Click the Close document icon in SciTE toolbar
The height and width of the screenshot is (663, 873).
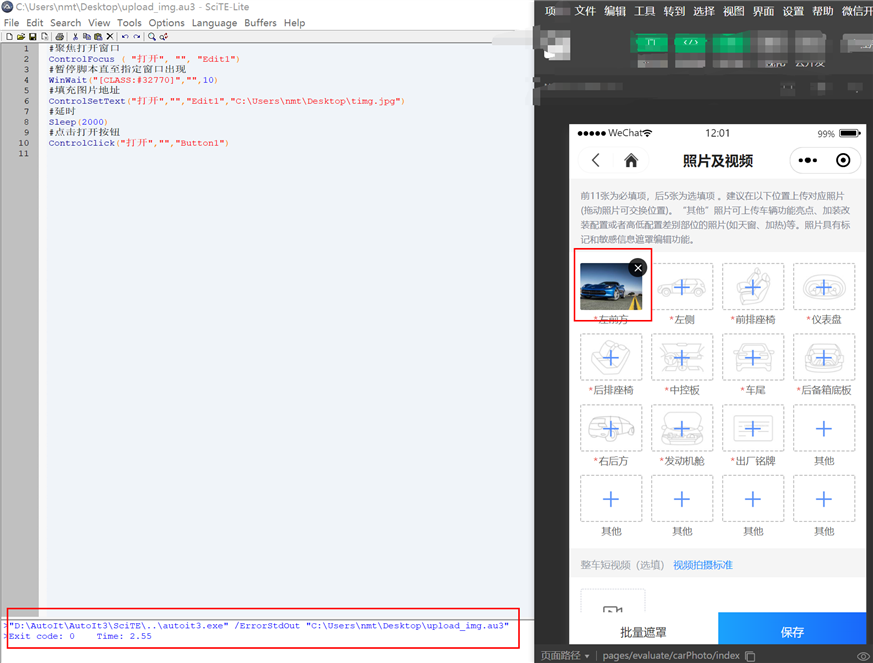click(x=45, y=36)
